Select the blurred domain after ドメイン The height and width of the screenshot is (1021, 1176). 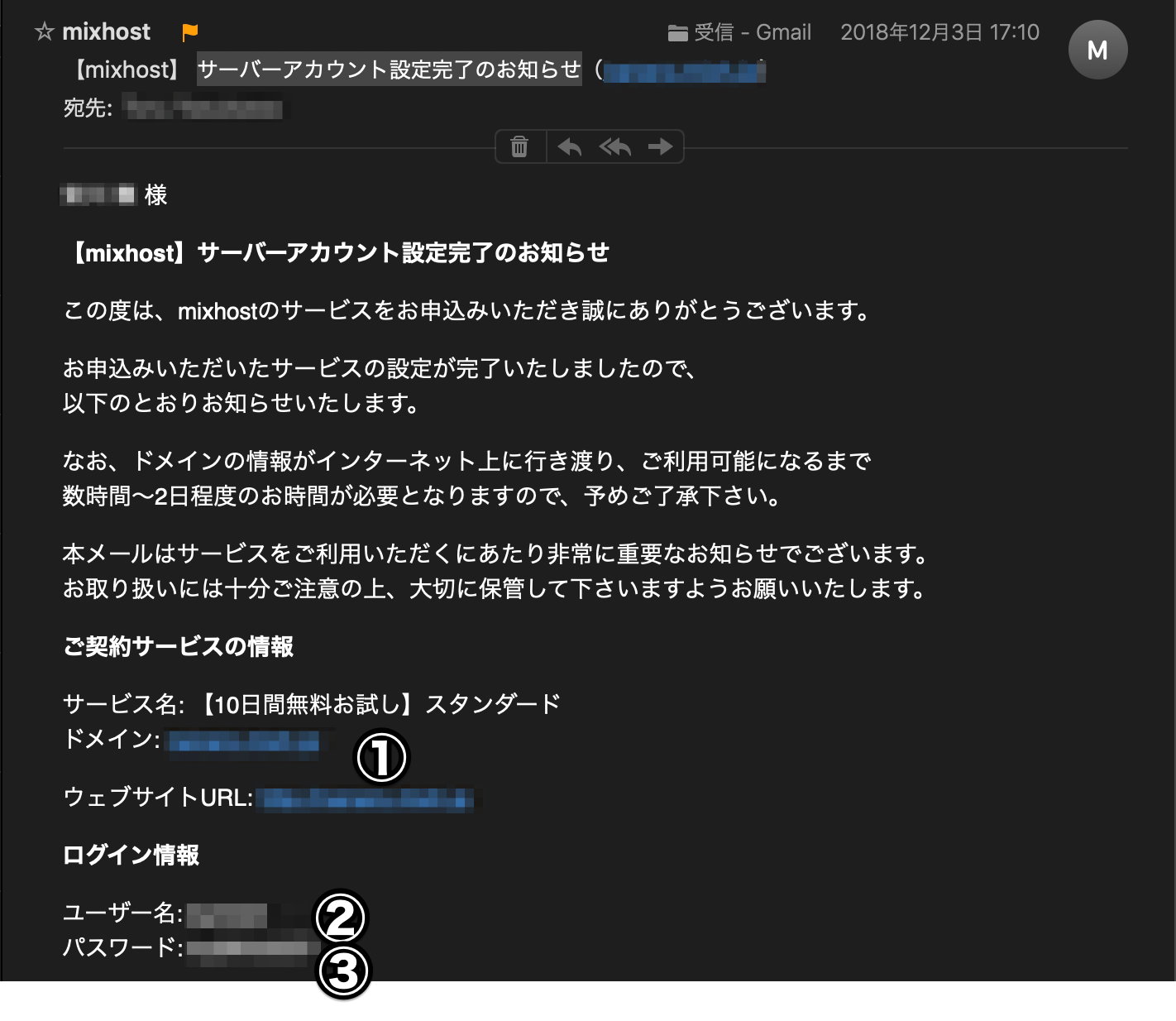[x=246, y=742]
